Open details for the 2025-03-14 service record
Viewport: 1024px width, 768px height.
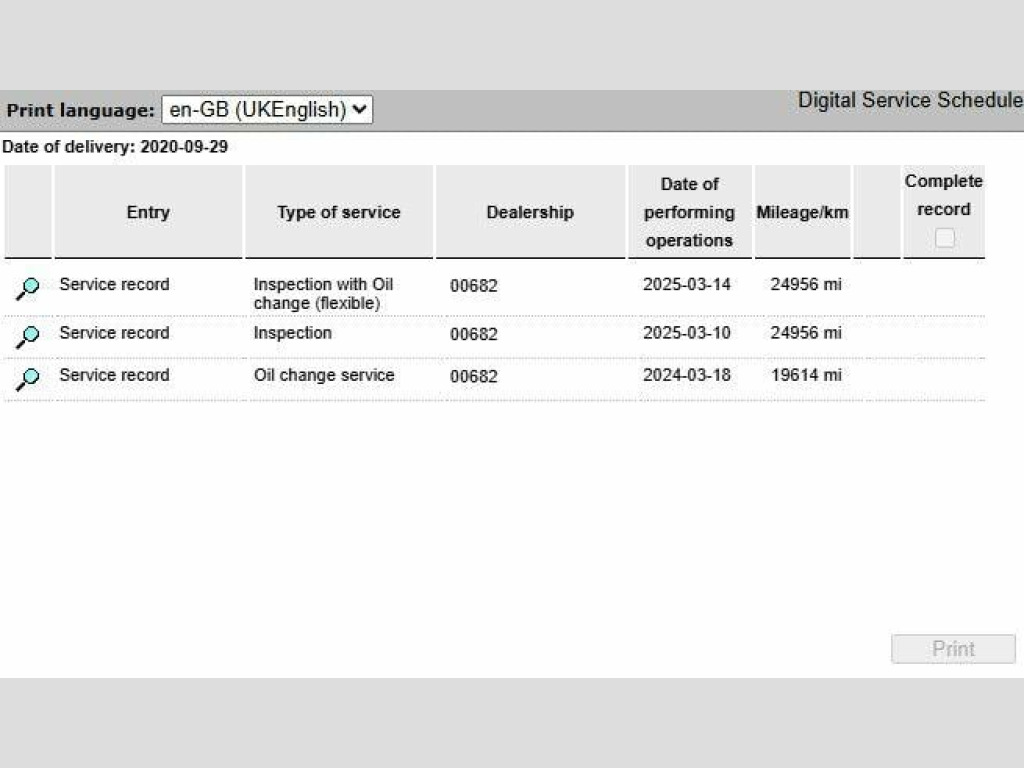coord(28,288)
